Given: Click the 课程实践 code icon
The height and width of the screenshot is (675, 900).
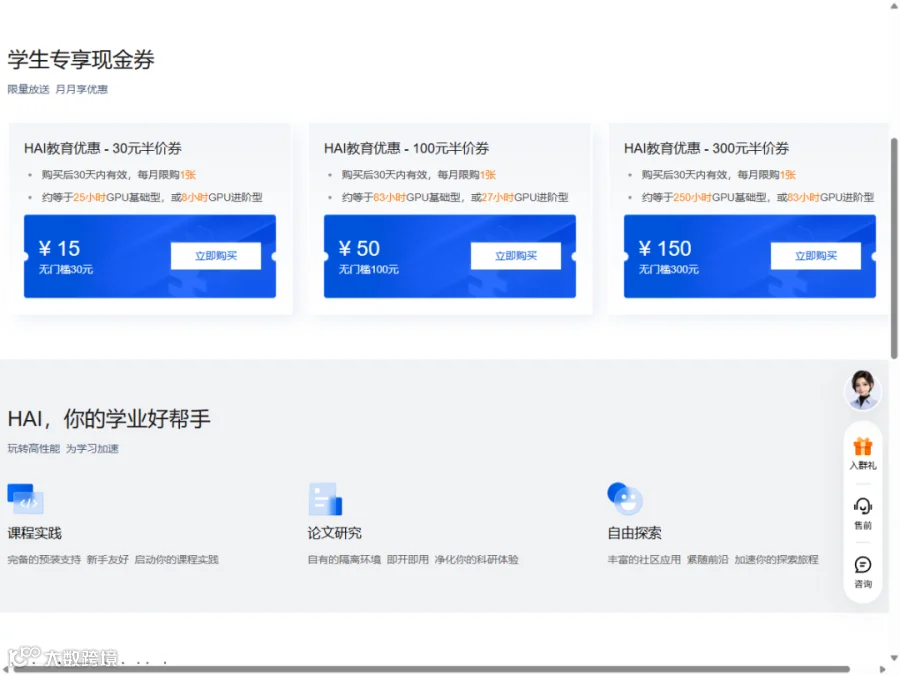Looking at the screenshot, I should point(25,498).
